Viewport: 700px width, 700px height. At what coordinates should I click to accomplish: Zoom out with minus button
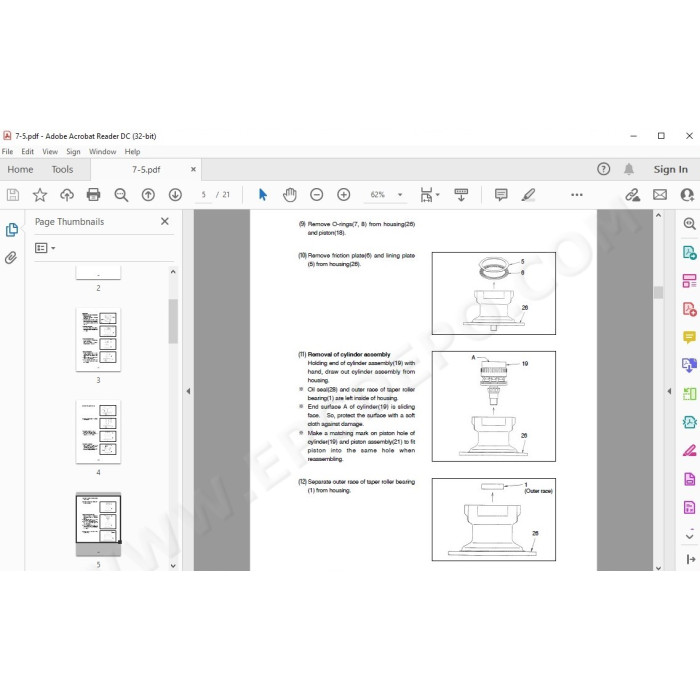tap(317, 195)
